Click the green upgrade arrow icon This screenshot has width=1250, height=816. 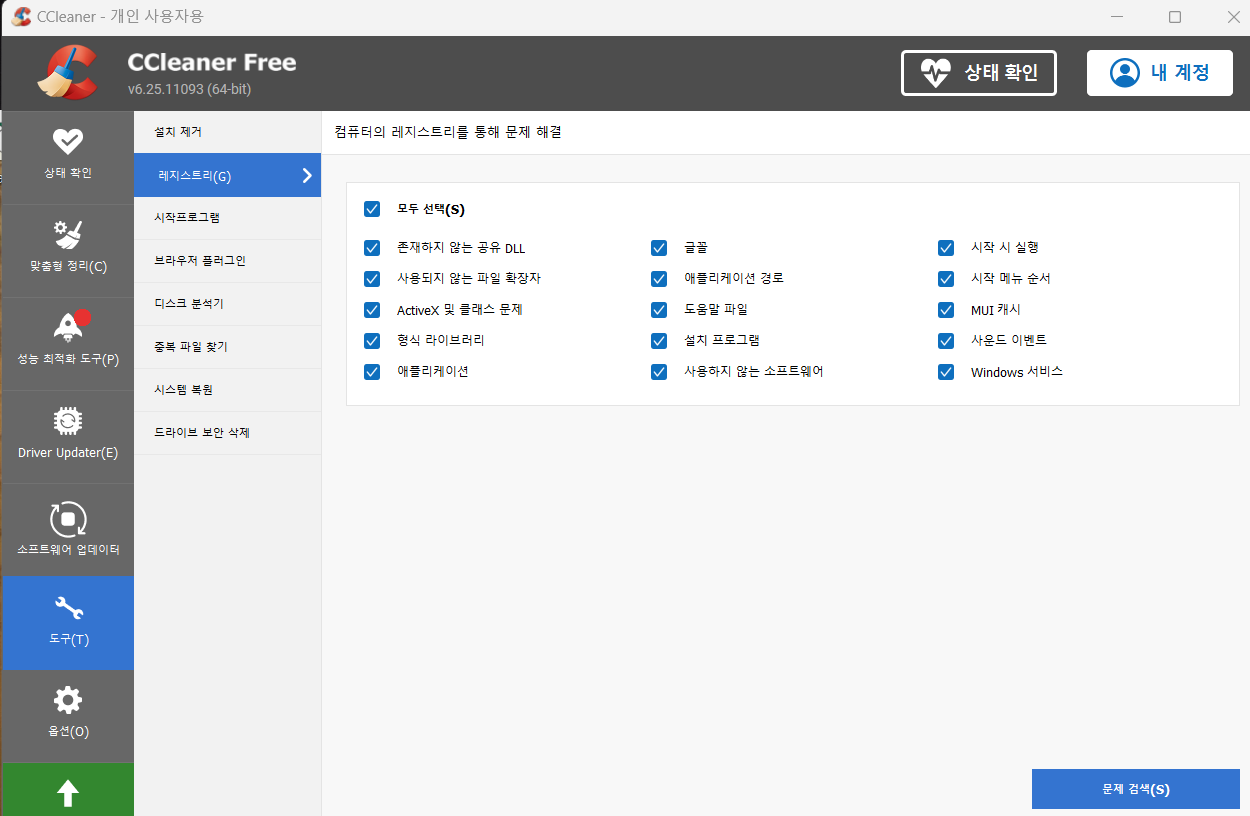(68, 793)
